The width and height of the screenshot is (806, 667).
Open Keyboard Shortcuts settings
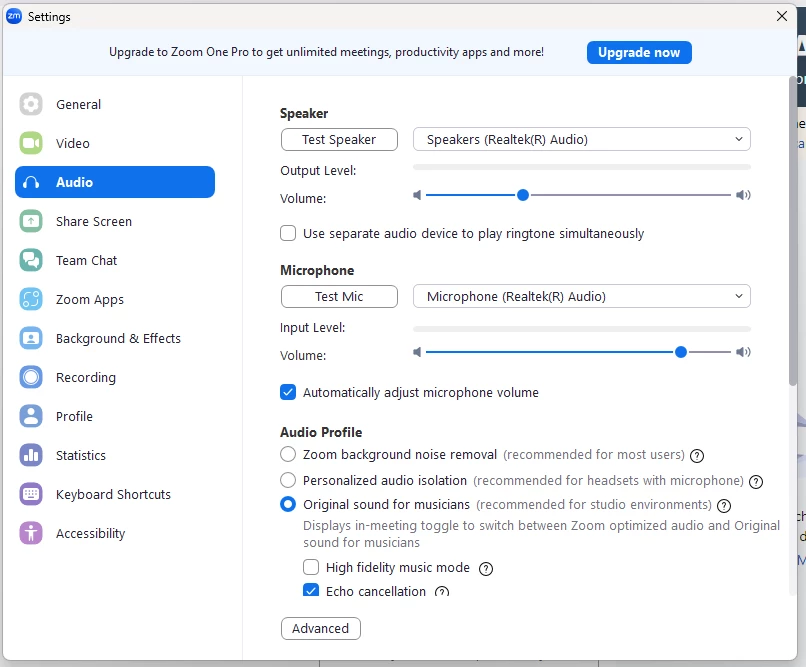(x=115, y=495)
